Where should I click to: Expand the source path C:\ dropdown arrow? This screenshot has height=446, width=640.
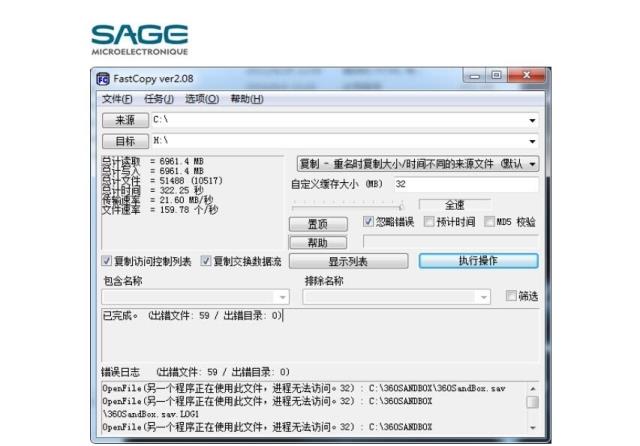pos(532,120)
